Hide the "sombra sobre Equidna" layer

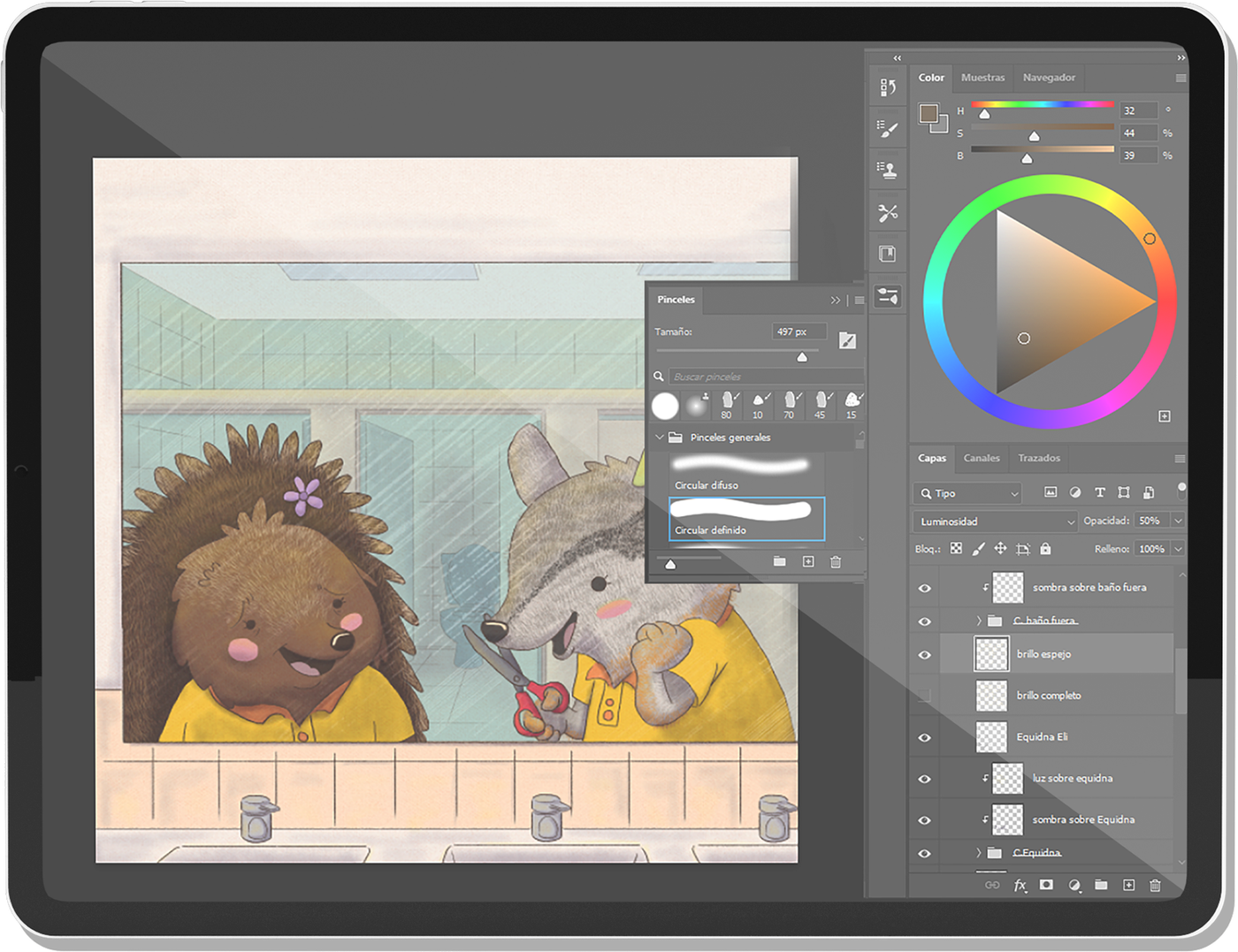pos(924,820)
